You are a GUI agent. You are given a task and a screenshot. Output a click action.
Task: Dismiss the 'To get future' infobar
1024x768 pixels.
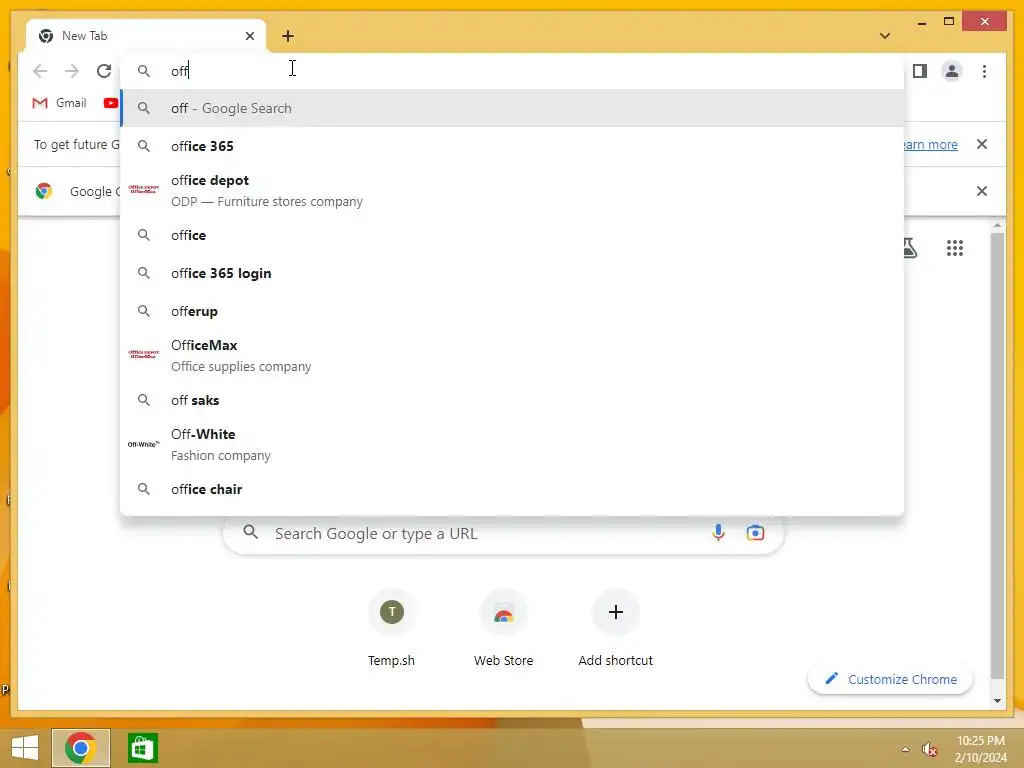click(x=982, y=144)
